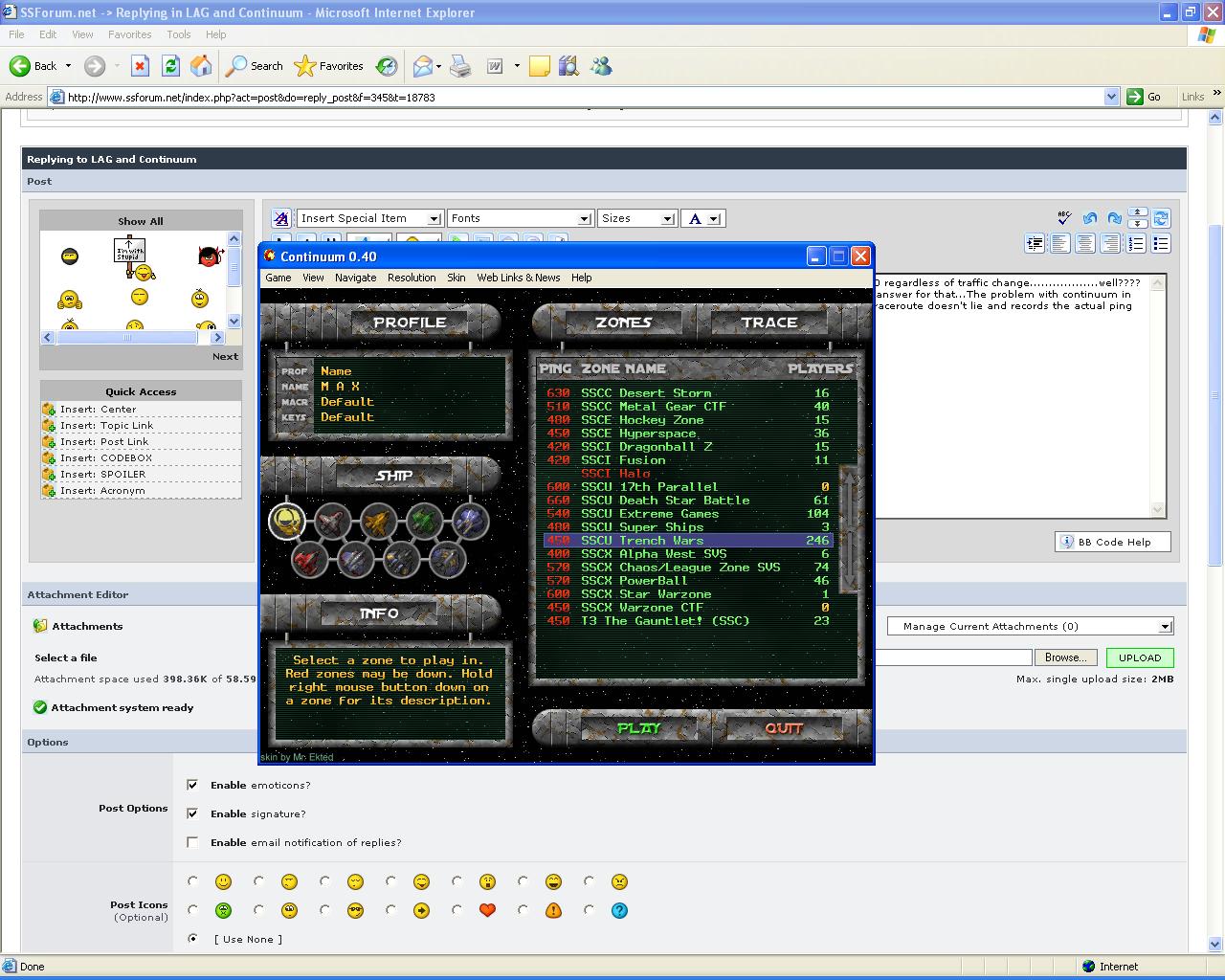The width and height of the screenshot is (1225, 980).
Task: Open Continuum Resolution menu
Action: coord(412,278)
